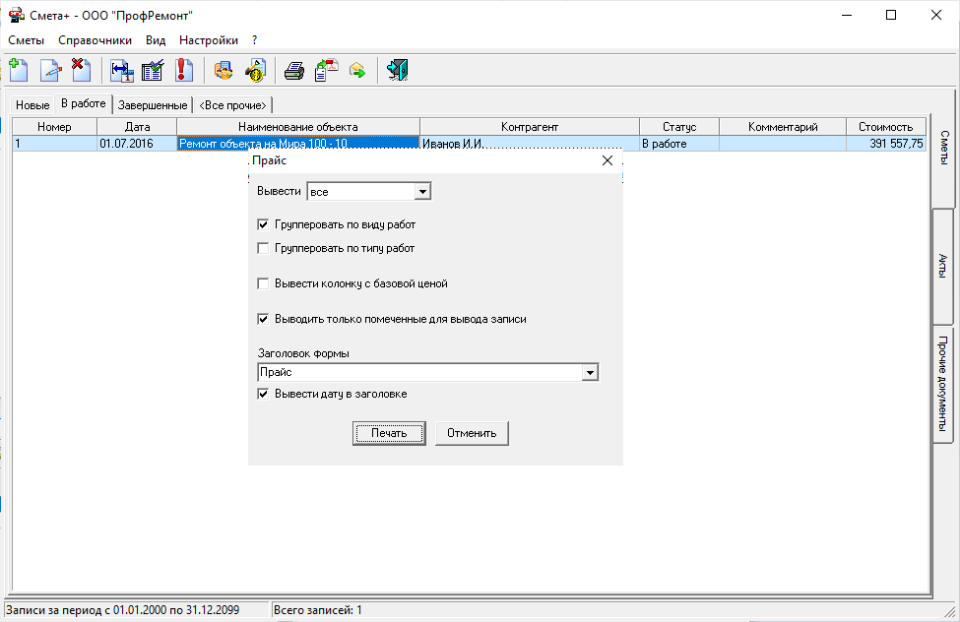Switch to the Новые tab
This screenshot has height=622, width=960.
pos(32,105)
